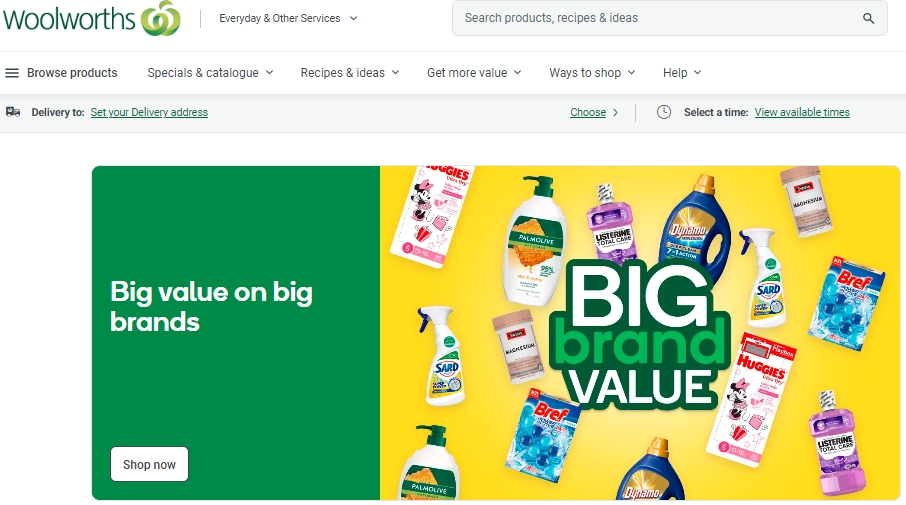The width and height of the screenshot is (906, 505).
Task: Click the chevron arrow next to Choose
Action: tap(615, 113)
